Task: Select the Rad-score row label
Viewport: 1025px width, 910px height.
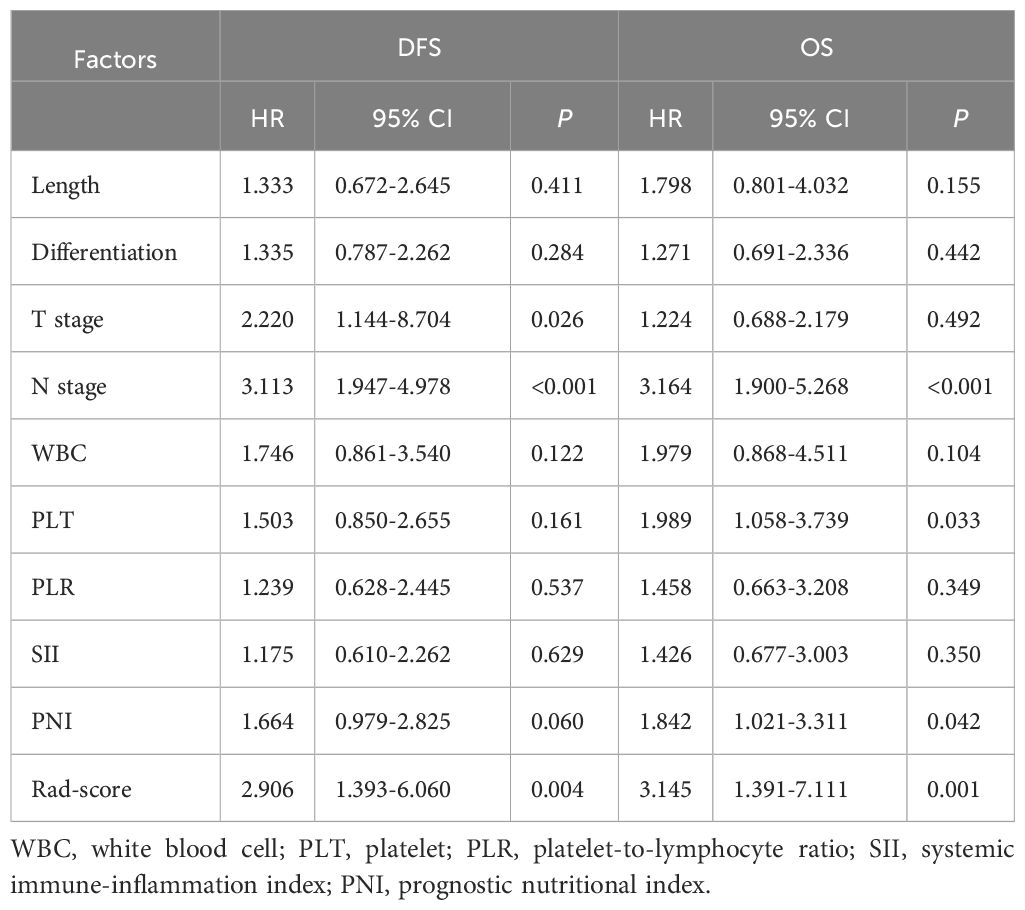Action: pos(81,789)
